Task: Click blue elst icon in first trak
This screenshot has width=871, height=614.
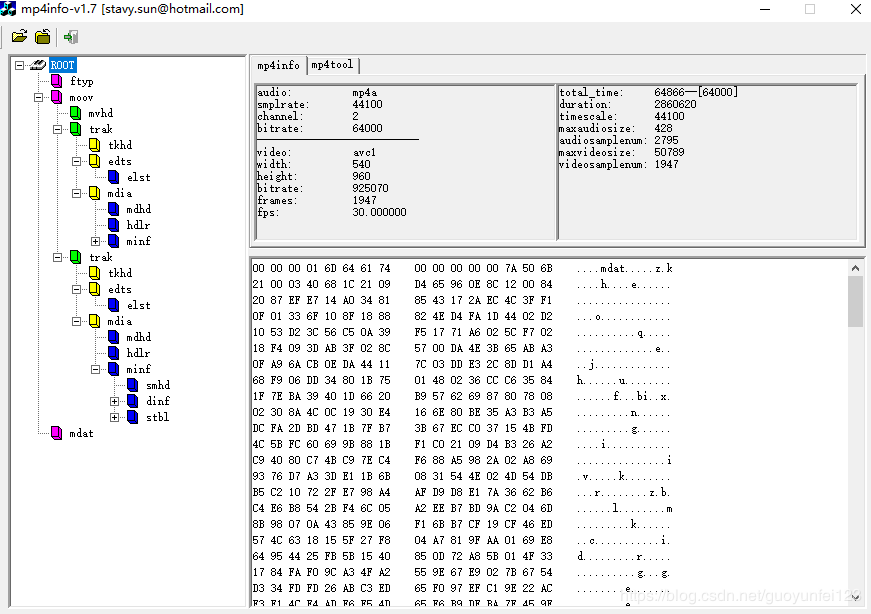Action: coord(113,177)
